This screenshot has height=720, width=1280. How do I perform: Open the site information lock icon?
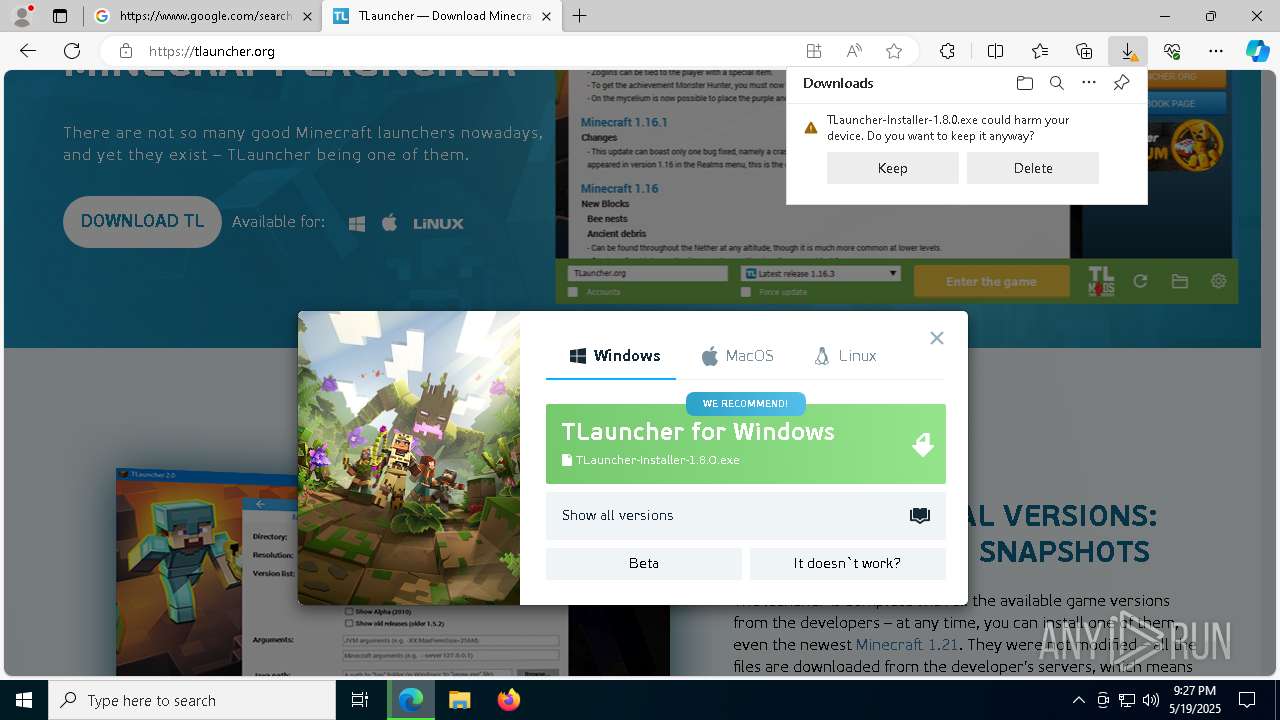pyautogui.click(x=125, y=51)
